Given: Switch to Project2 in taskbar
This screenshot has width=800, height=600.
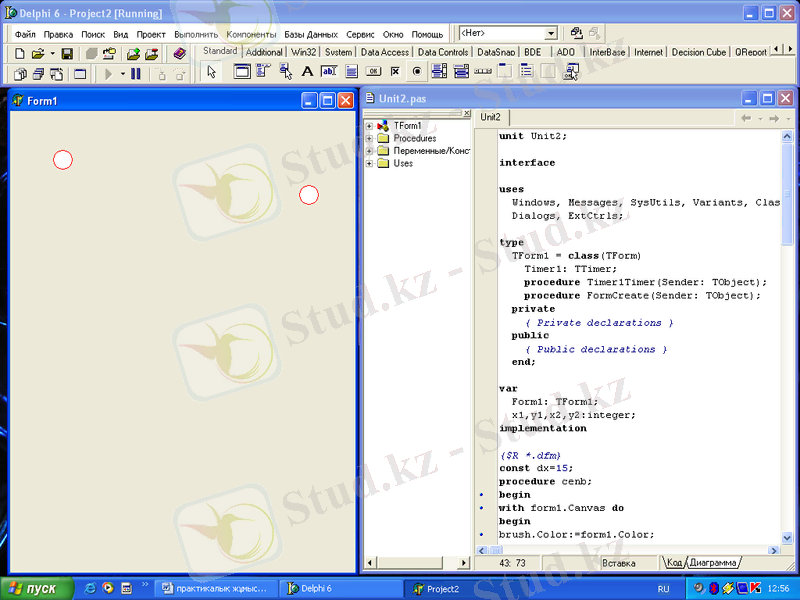Looking at the screenshot, I should pos(440,589).
